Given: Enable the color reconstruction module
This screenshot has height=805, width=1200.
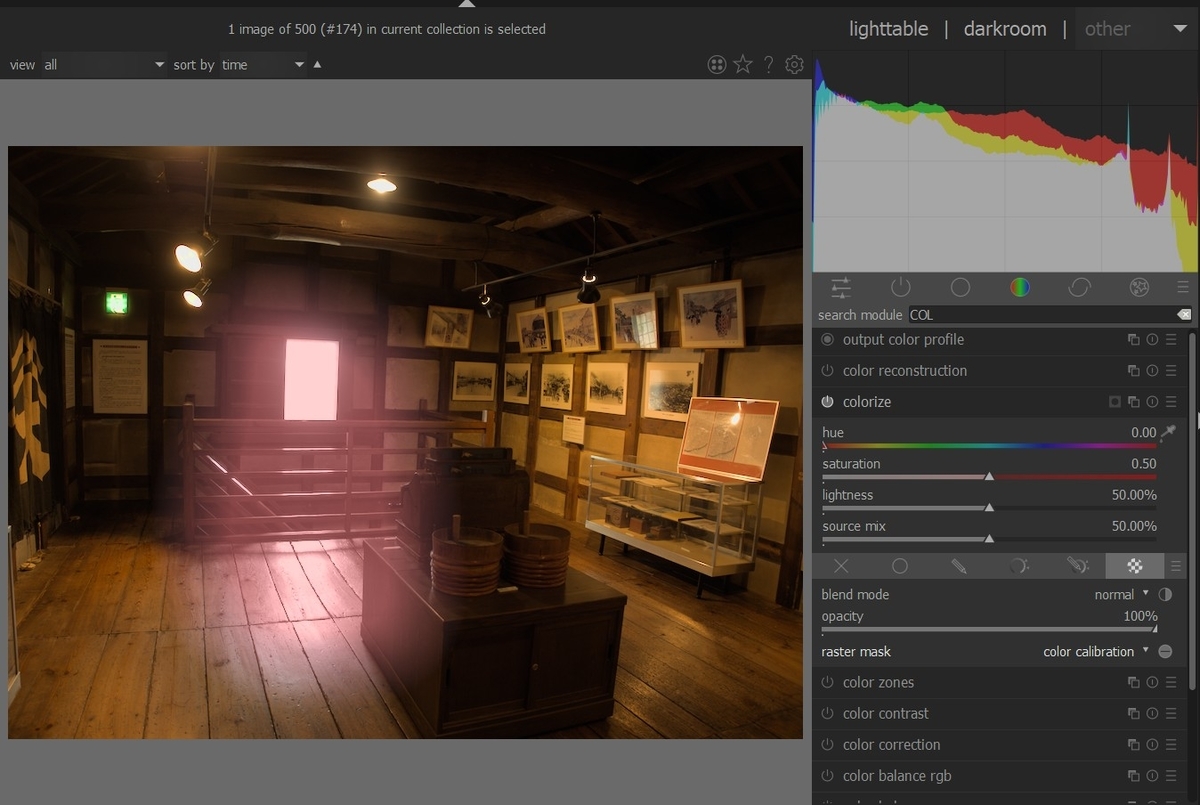Looking at the screenshot, I should pos(827,371).
